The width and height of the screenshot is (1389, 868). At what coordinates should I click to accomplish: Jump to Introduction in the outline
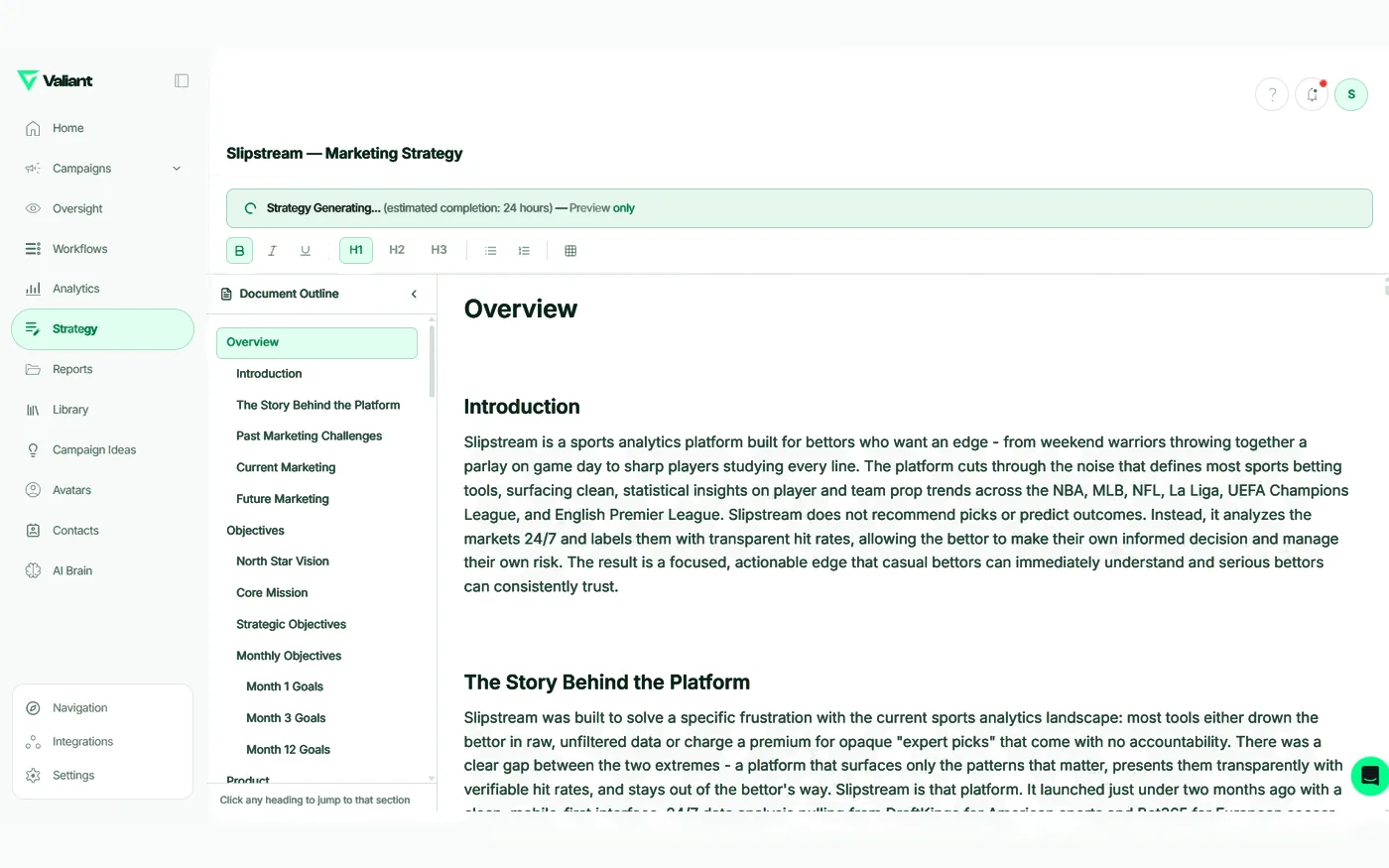(x=269, y=374)
